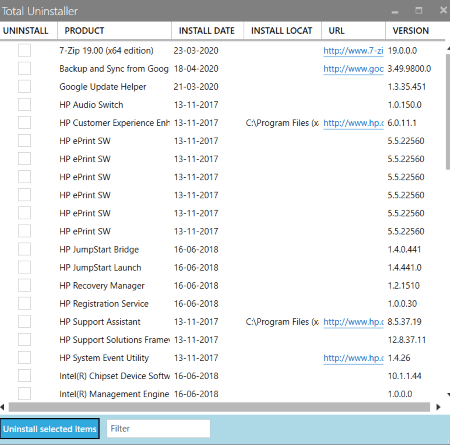Viewport: 450px width, 445px height.
Task: Click Uninstall selected items button
Action: click(x=50, y=429)
